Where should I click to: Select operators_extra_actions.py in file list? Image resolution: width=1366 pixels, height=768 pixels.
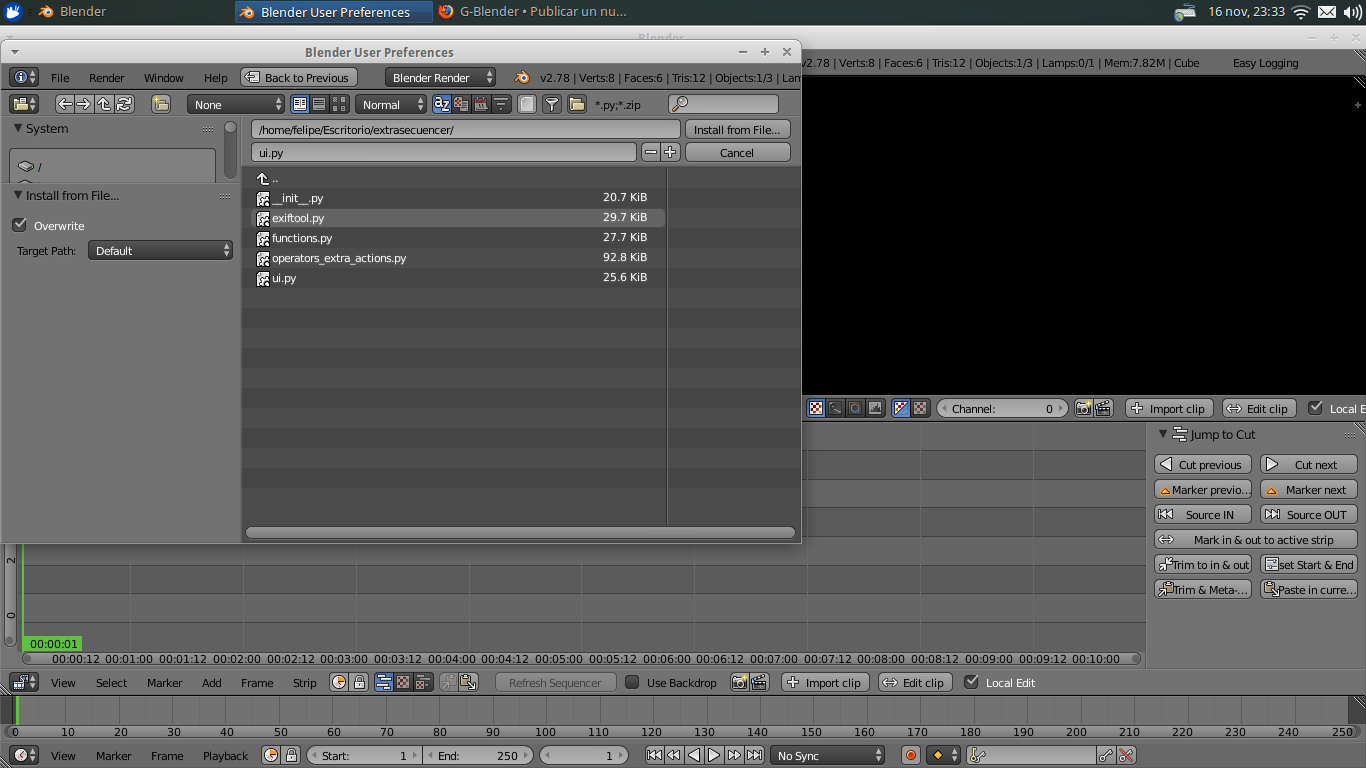[457, 257]
